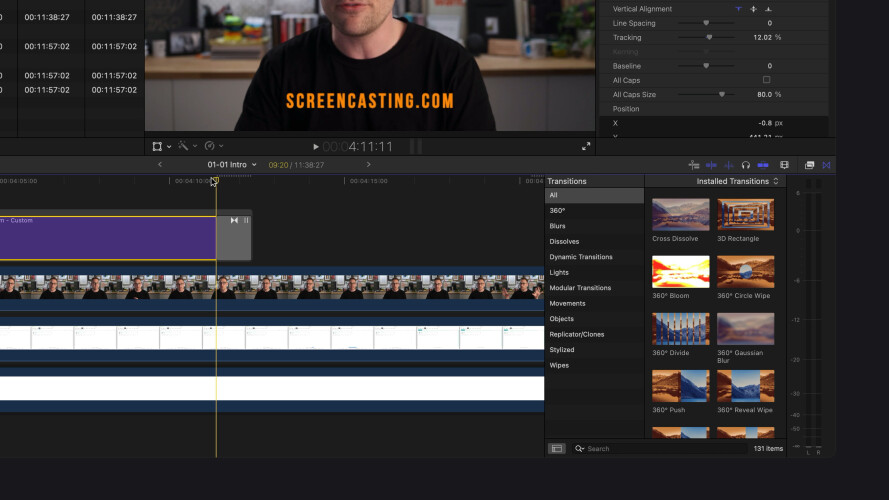Expand the enhancements dropdown arrow

pos(195,146)
